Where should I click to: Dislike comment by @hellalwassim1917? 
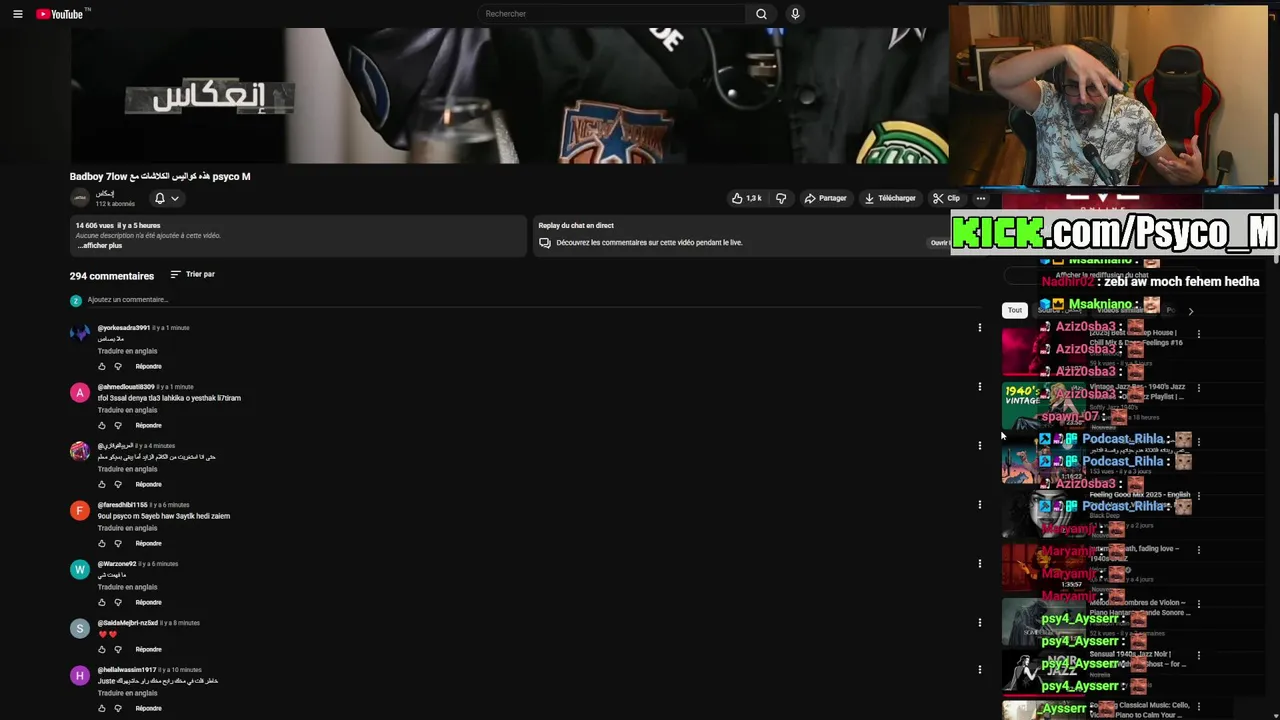(x=117, y=708)
